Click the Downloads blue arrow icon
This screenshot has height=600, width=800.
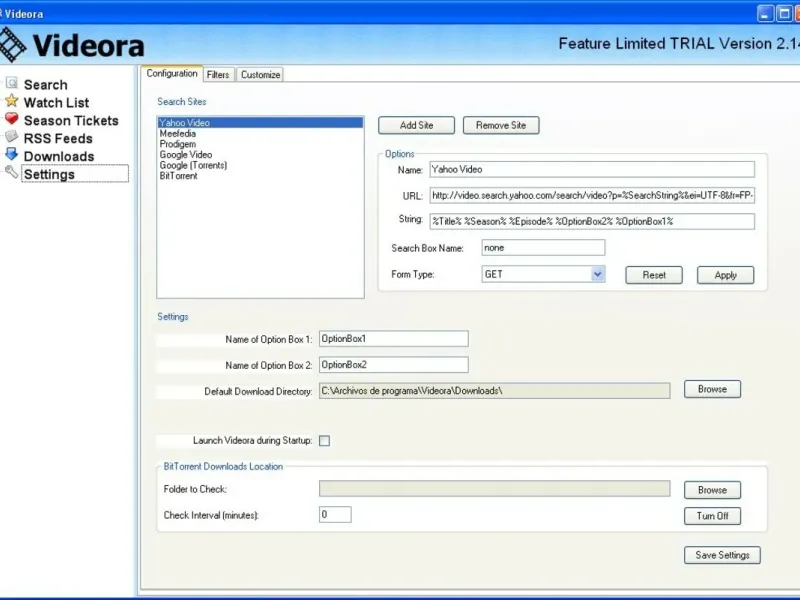coord(11,154)
